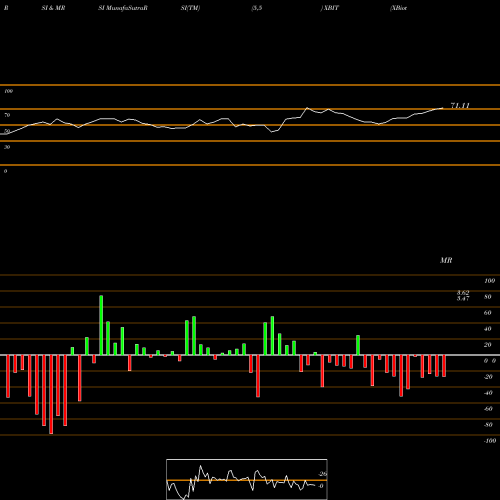The height and width of the screenshot is (500, 500).
Task: Click the 30 level label on RSI panel
Action: 7,147
